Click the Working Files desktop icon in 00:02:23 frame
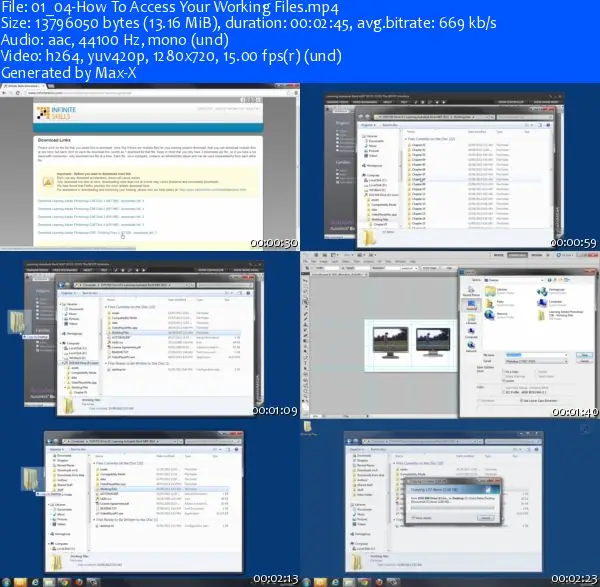This screenshot has height=587, width=600. coord(308,428)
